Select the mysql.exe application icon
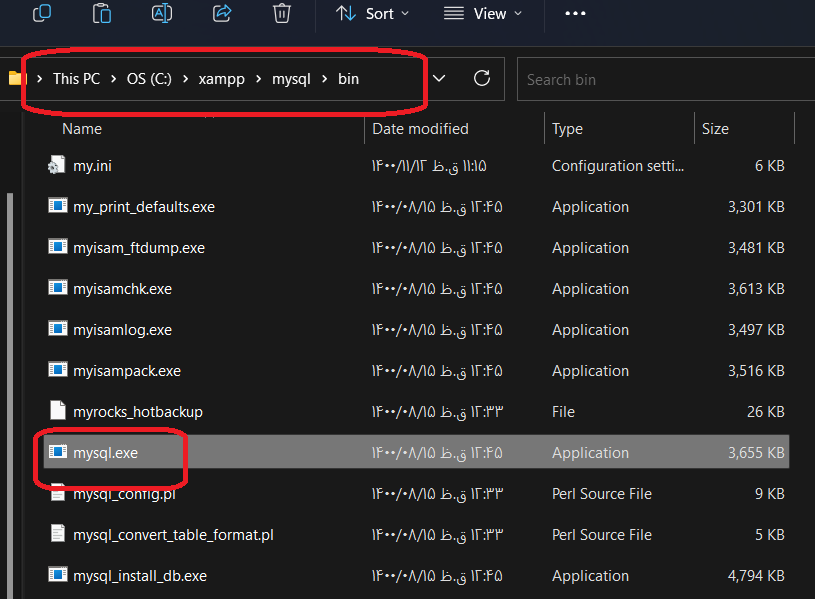Image resolution: width=815 pixels, height=599 pixels. [x=58, y=451]
